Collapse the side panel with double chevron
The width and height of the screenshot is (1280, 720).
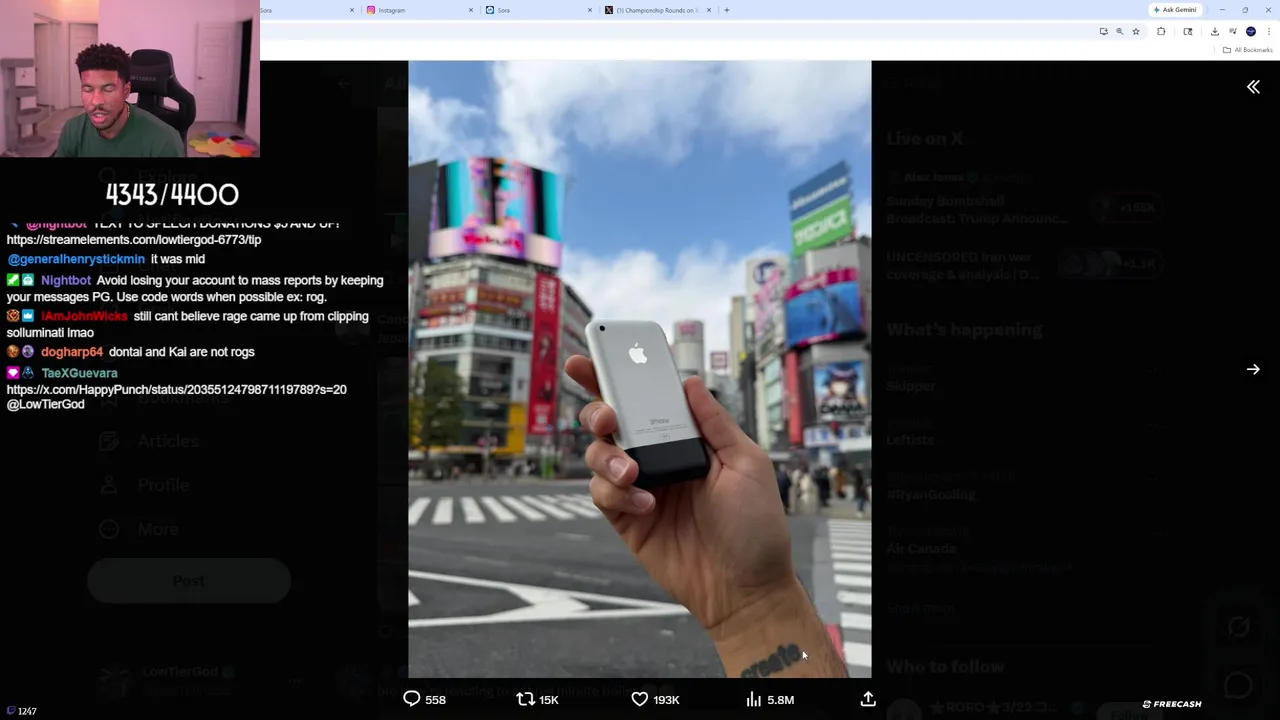pyautogui.click(x=1253, y=87)
